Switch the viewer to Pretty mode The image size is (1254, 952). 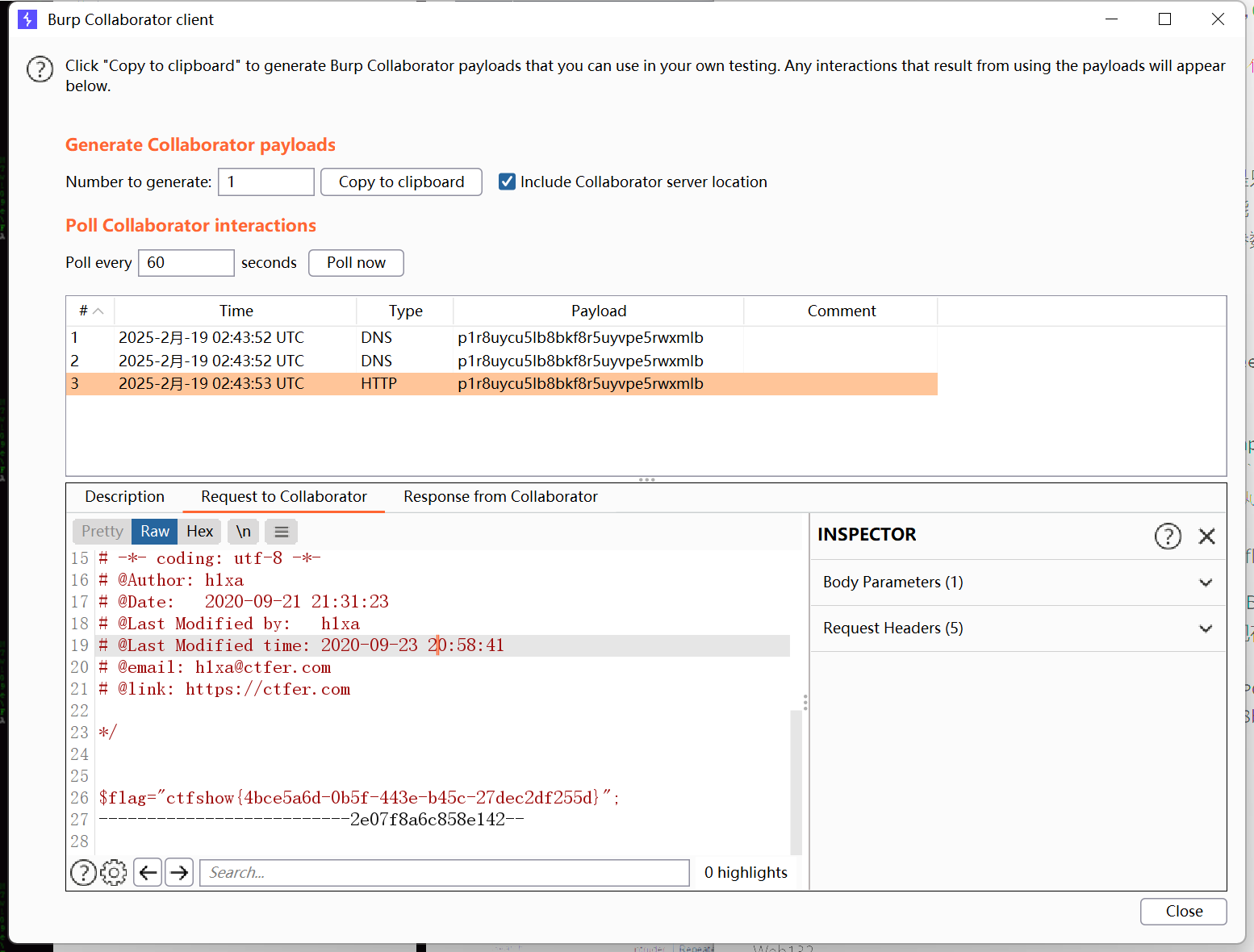102,532
